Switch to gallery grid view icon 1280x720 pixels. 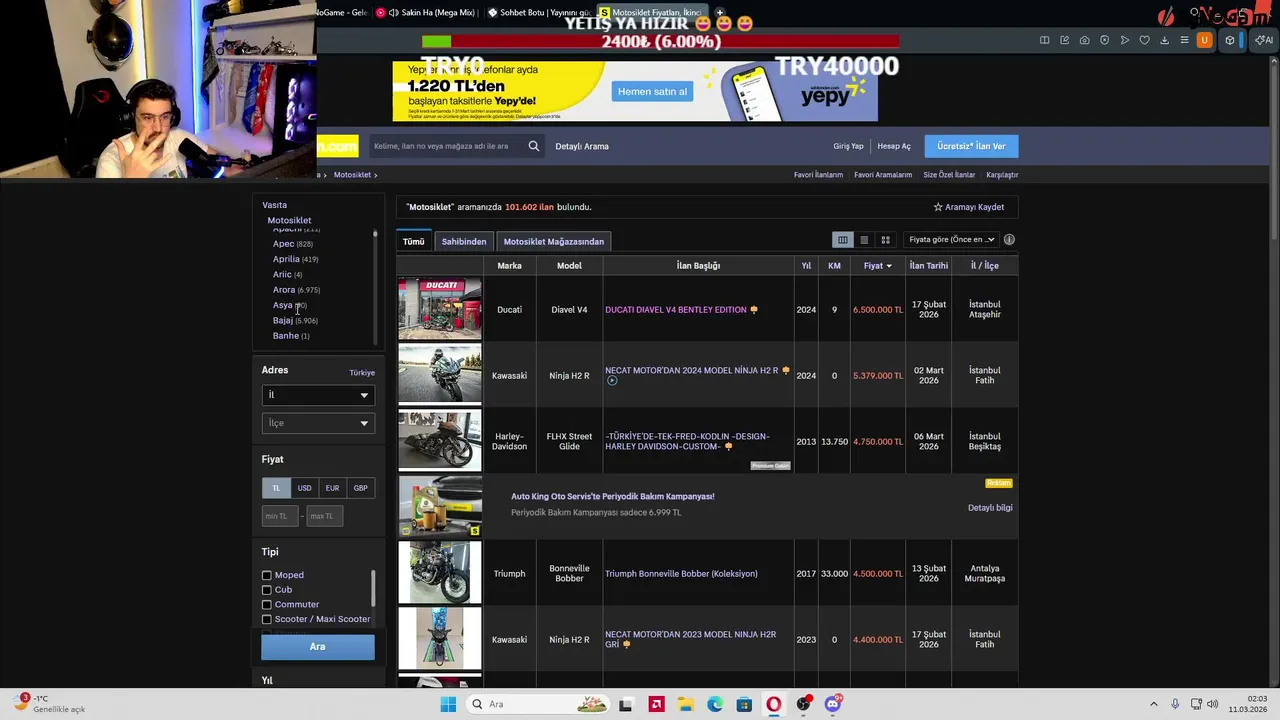point(885,240)
